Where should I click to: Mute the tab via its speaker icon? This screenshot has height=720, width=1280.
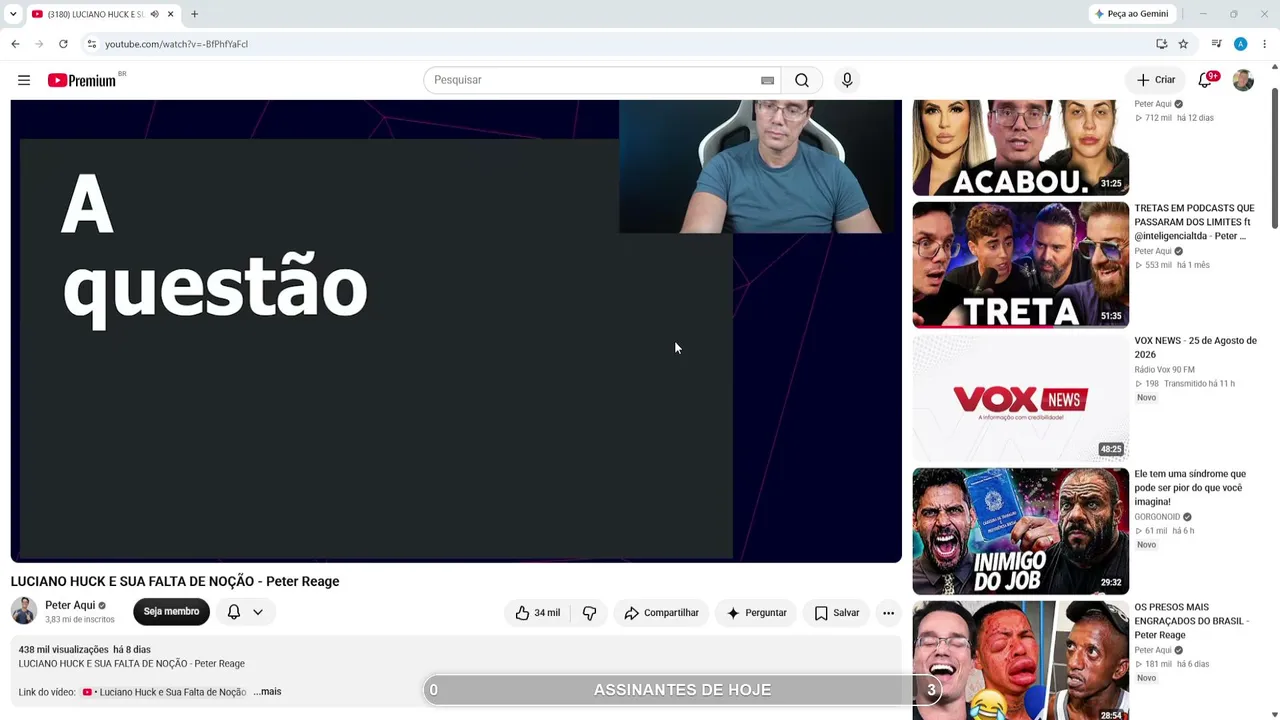click(155, 14)
